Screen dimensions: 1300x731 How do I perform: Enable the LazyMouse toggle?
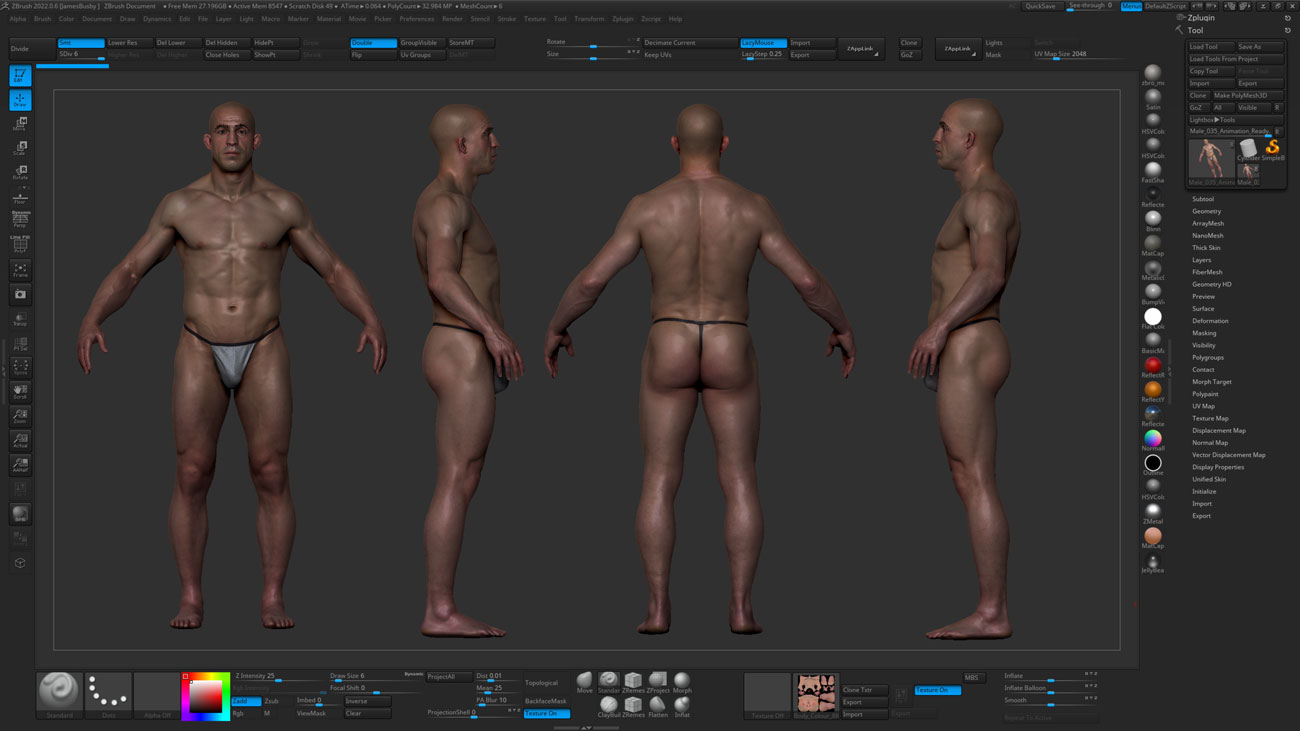(763, 43)
